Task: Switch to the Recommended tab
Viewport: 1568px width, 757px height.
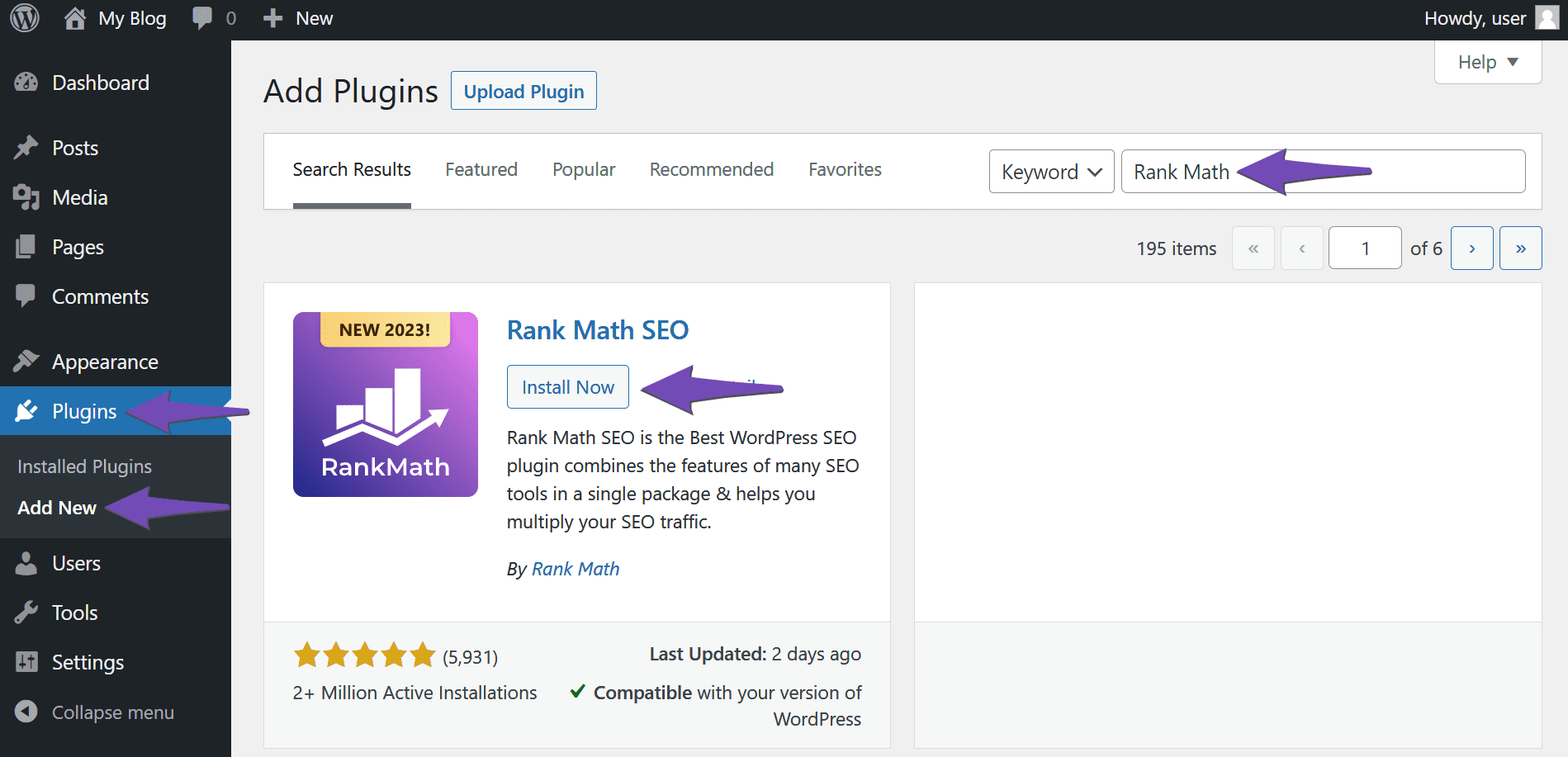Action: tap(711, 170)
